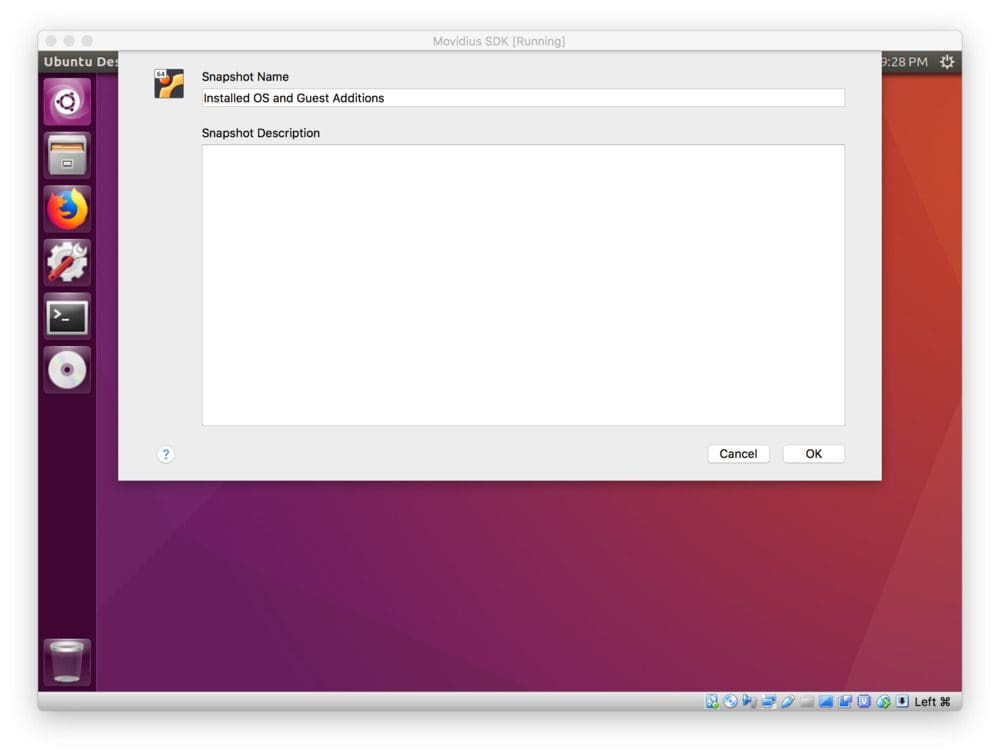Viewport: 1000px width, 756px height.
Task: Click the help question mark button
Action: [166, 454]
